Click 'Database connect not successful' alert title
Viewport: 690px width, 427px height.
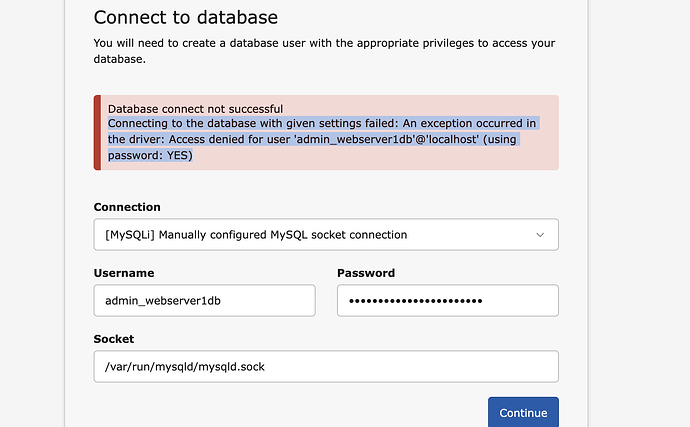195,108
